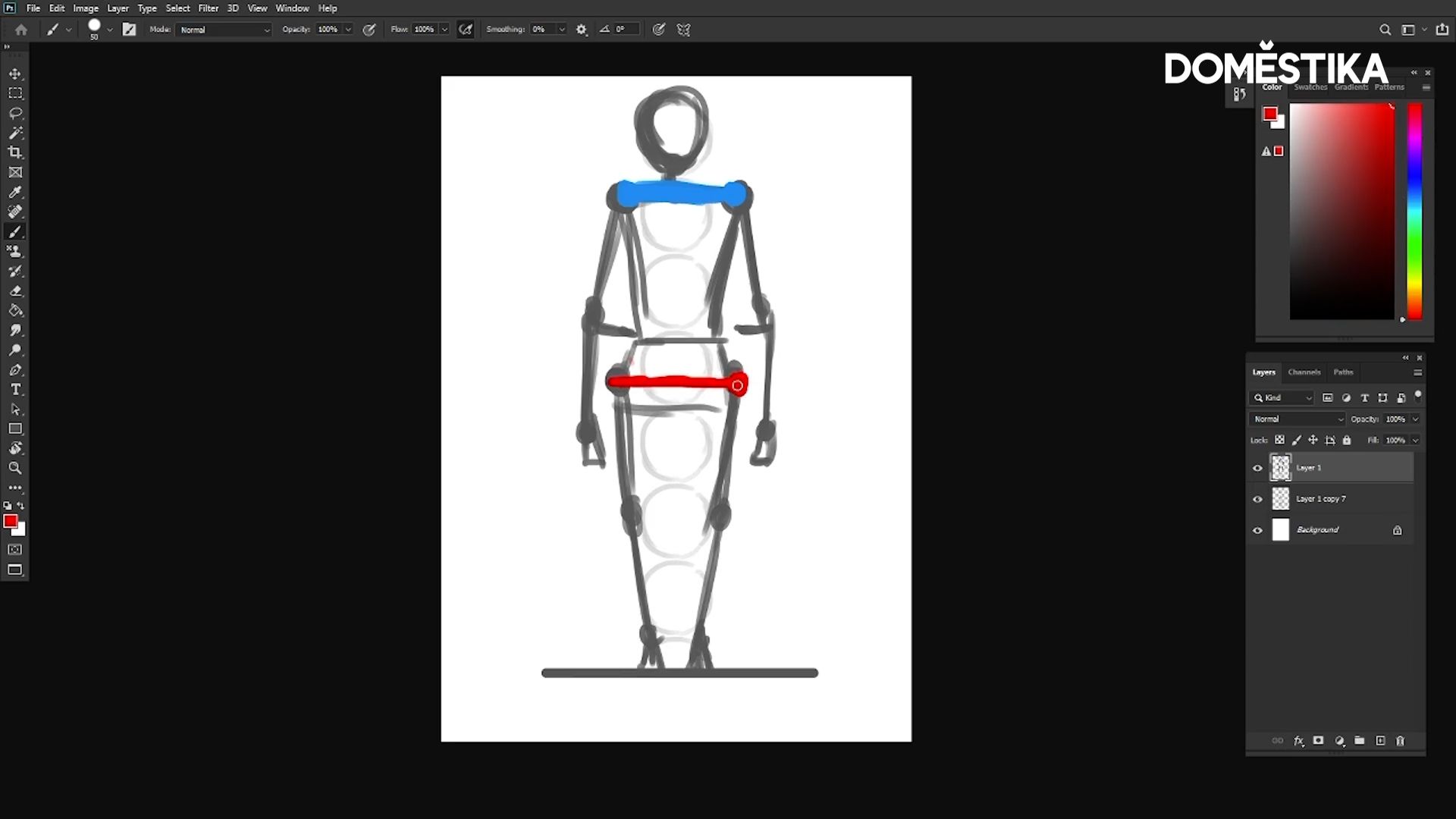The image size is (1456, 819).
Task: Create new adjustment layer
Action: click(x=1339, y=741)
